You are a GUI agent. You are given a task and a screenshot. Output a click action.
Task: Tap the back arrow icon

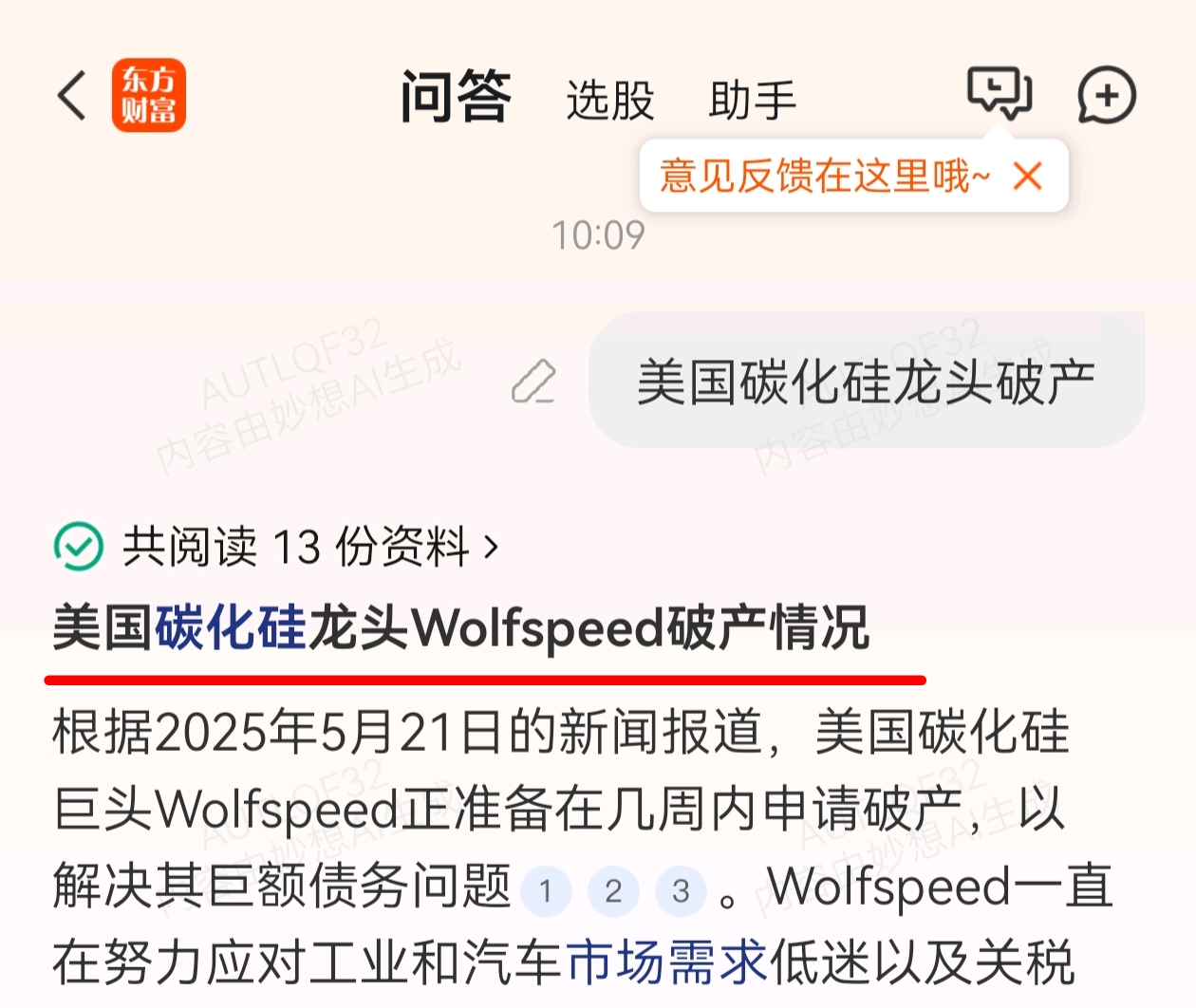pyautogui.click(x=72, y=96)
